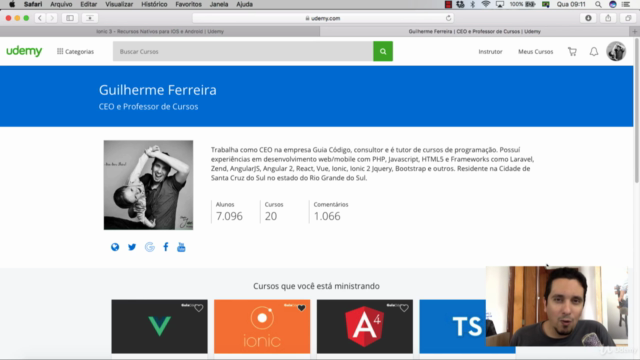Screen dimensions: 640x360
Task: Go forward with Safari forward arrow
Action: click(x=52, y=18)
